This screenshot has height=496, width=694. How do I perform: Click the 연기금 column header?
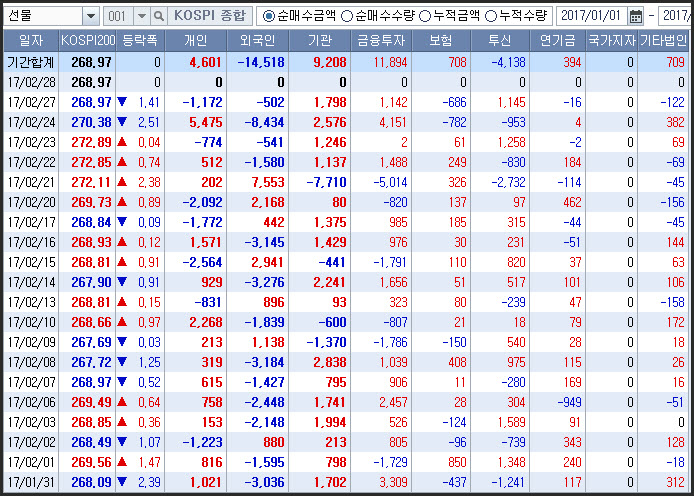pos(557,41)
